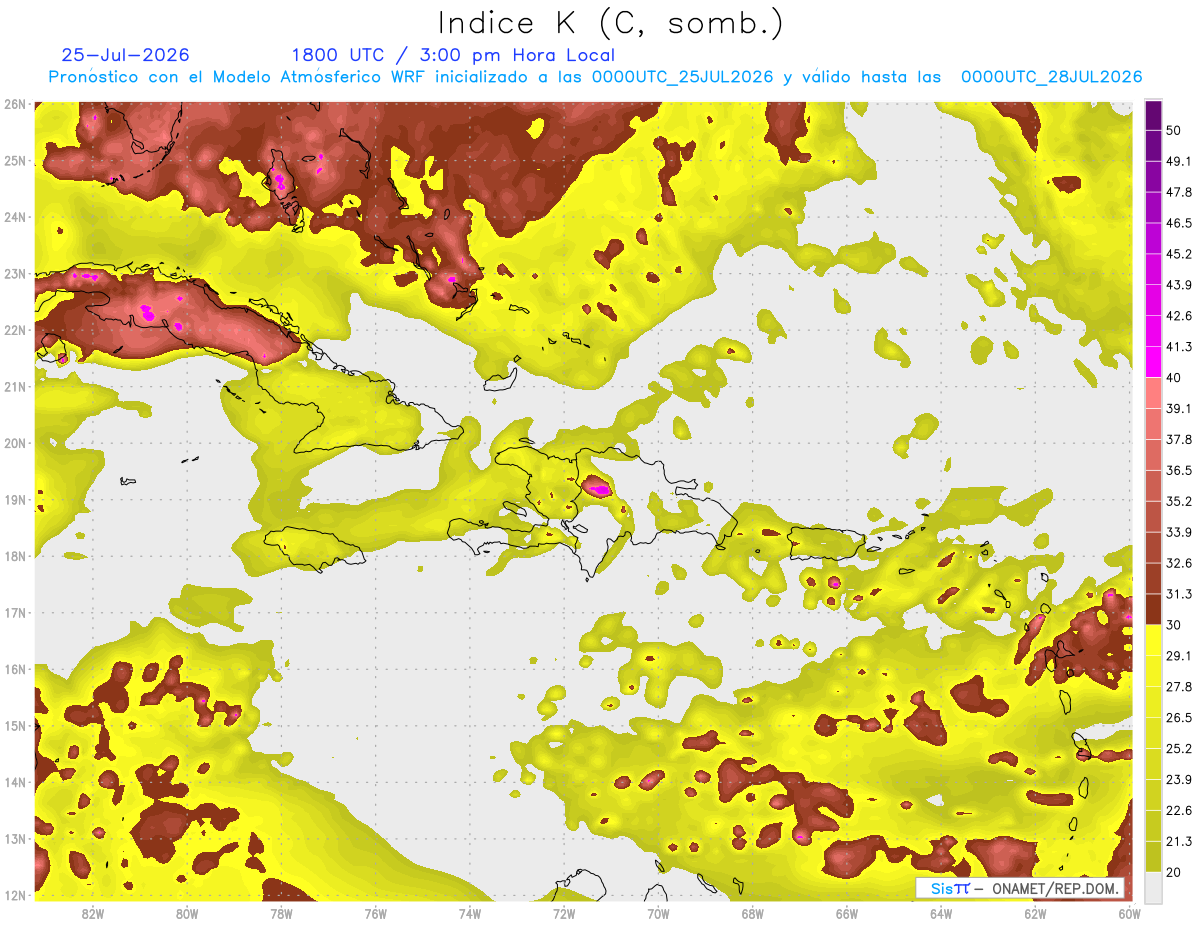Viewport: 1200px width, 927px height.
Task: Click '1800 UTC / 3:00 pm Hora Local' text
Action: click(453, 55)
